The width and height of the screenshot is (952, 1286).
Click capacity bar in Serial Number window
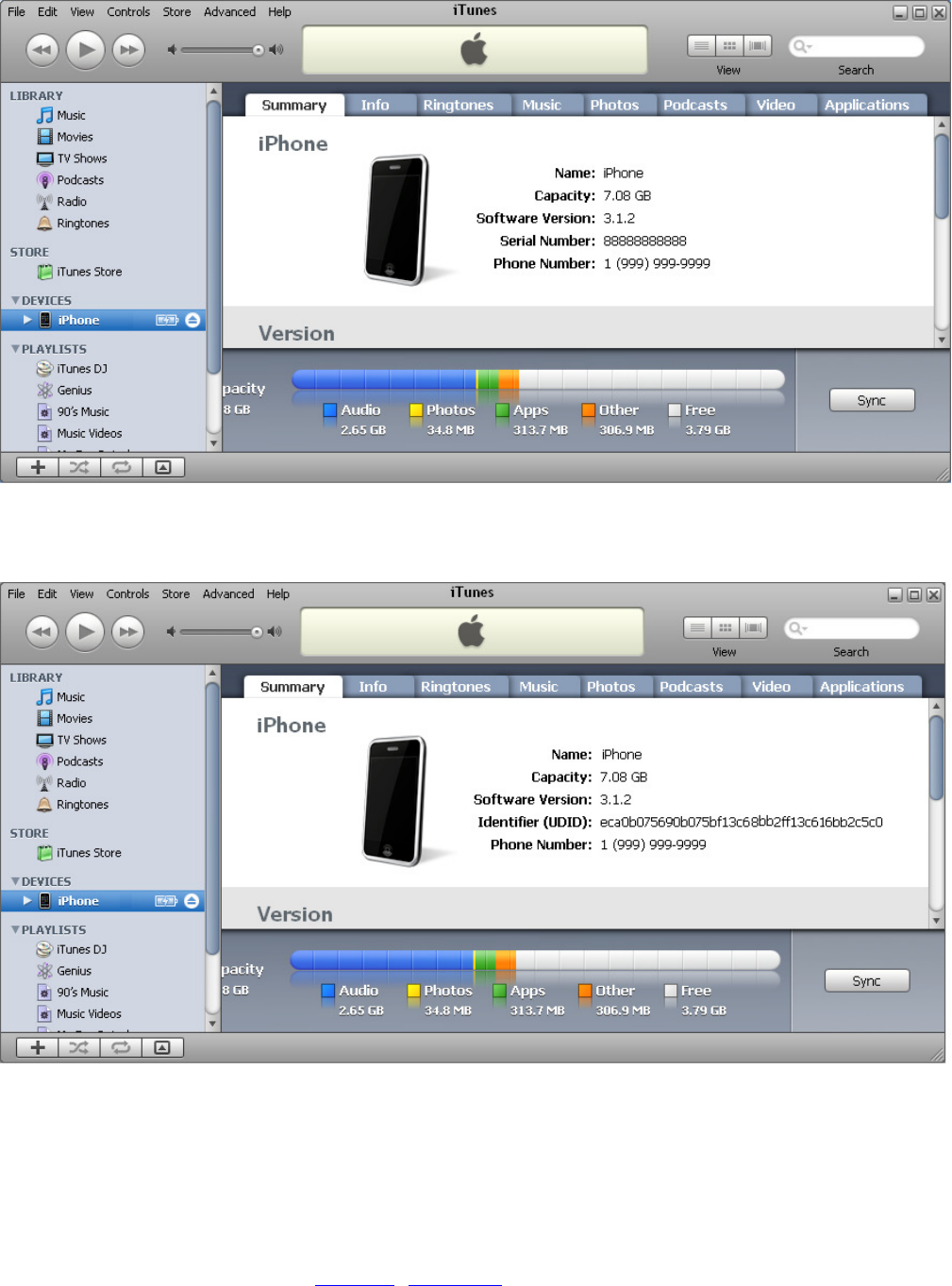[x=538, y=379]
